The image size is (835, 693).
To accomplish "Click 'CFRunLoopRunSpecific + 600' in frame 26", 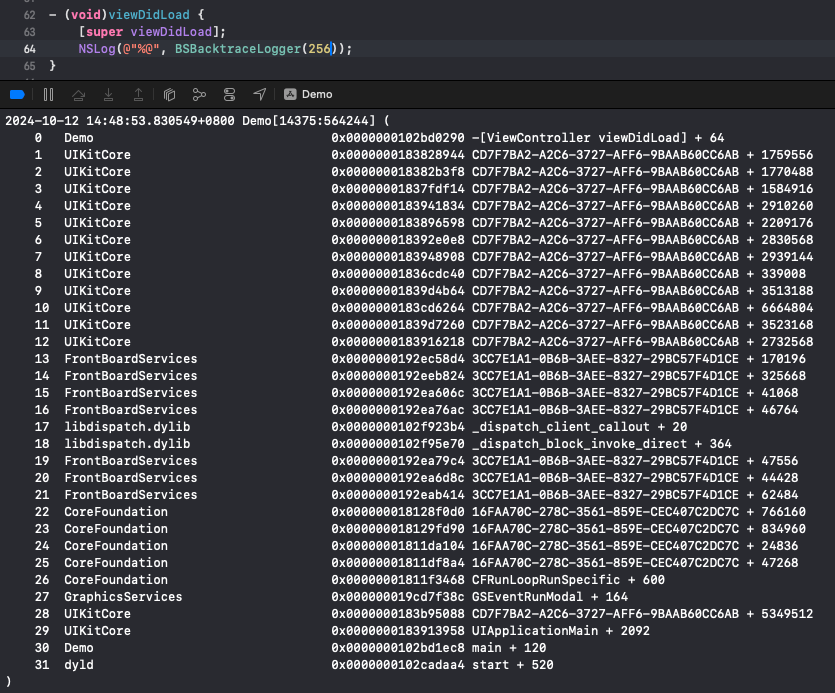I will pyautogui.click(x=568, y=580).
